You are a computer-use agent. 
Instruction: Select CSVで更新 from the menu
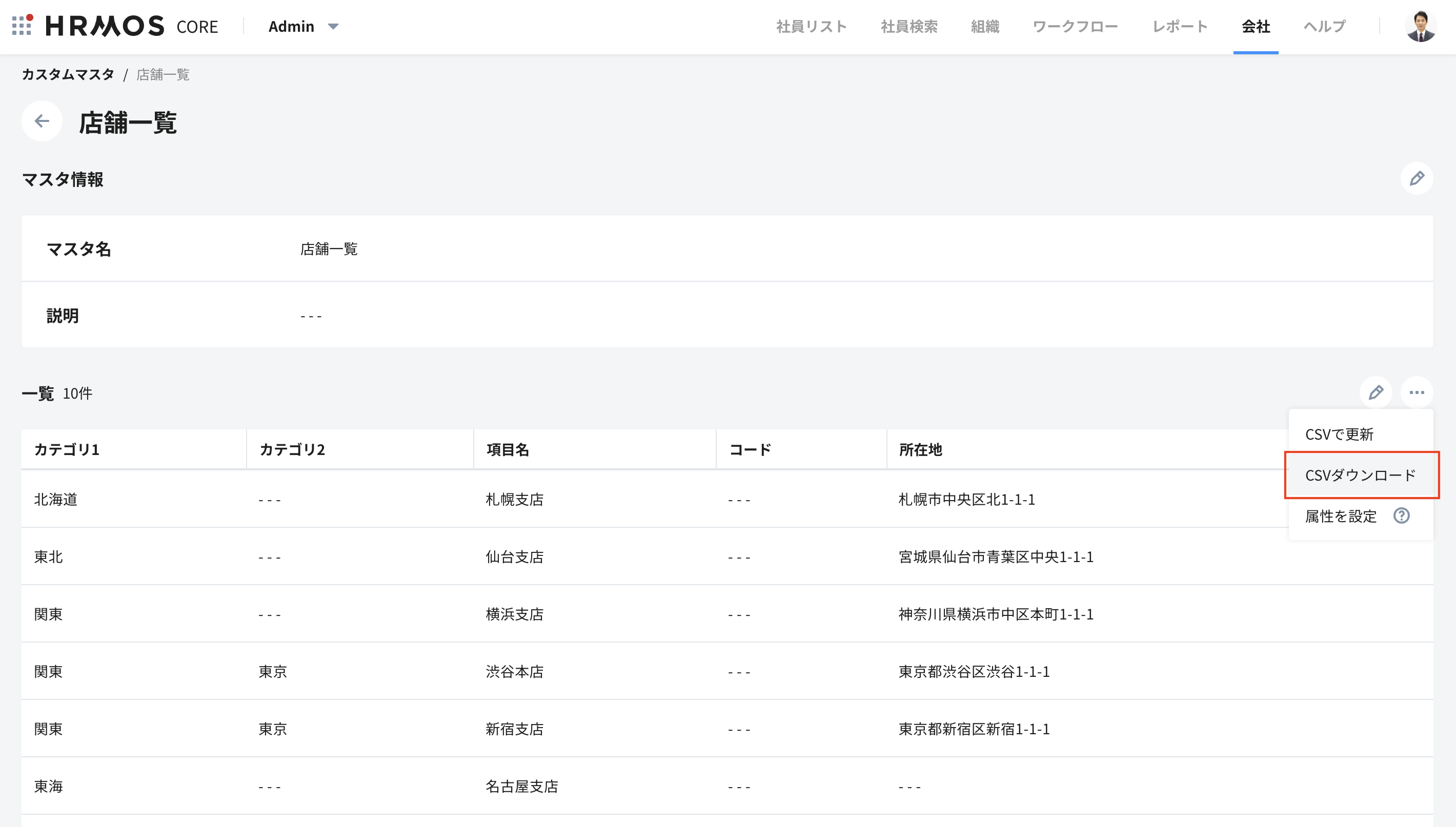tap(1339, 435)
